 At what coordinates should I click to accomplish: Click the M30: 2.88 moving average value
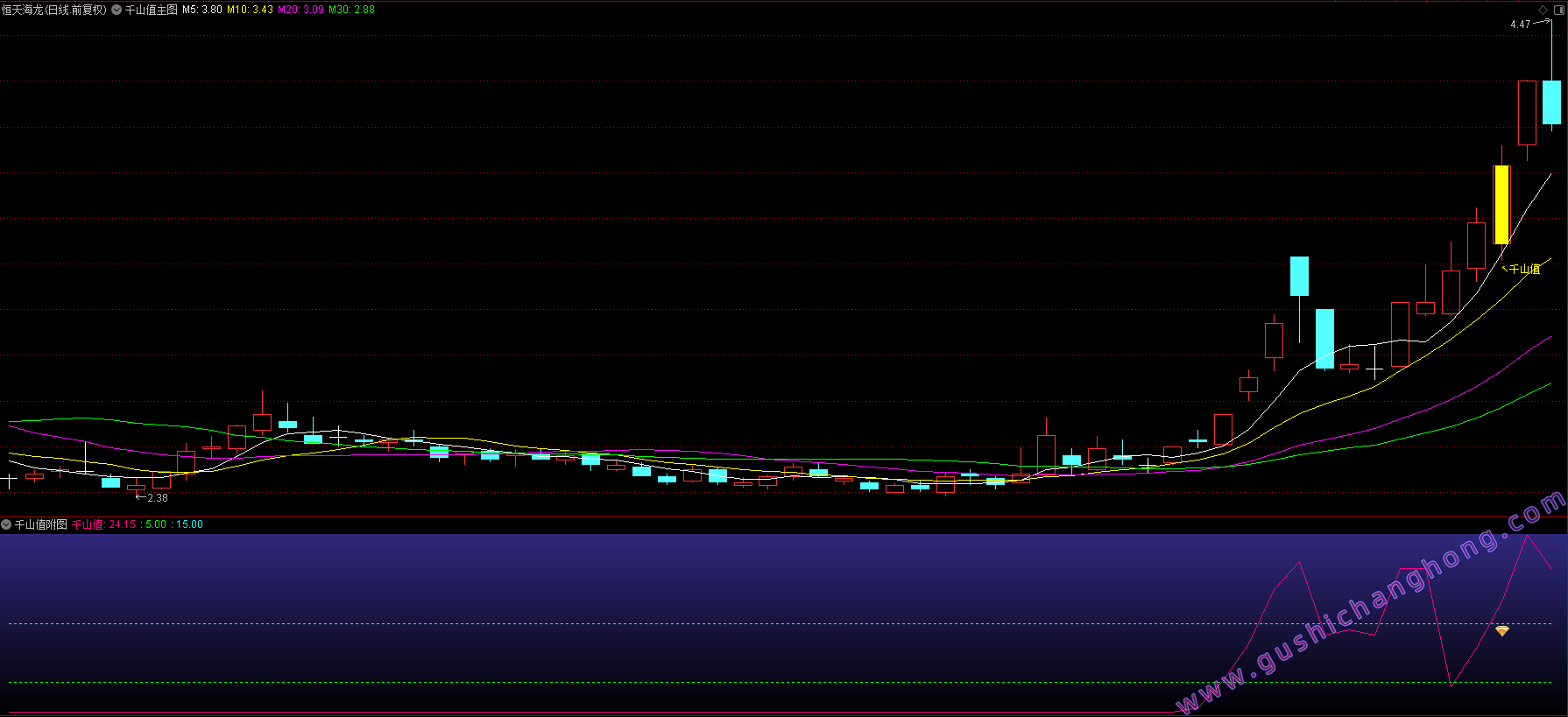351,10
